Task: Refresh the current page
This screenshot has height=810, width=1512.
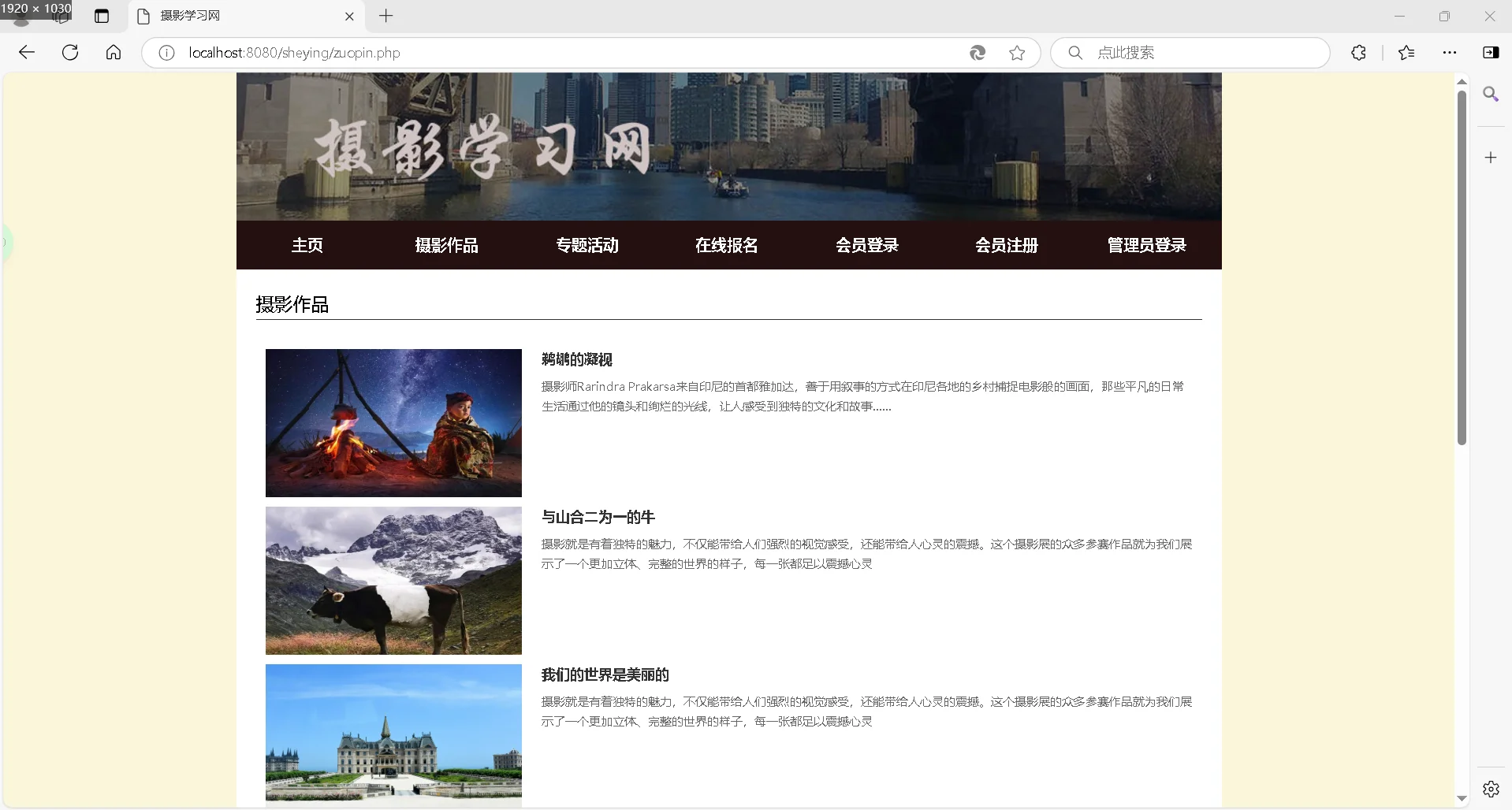Action: (x=70, y=52)
